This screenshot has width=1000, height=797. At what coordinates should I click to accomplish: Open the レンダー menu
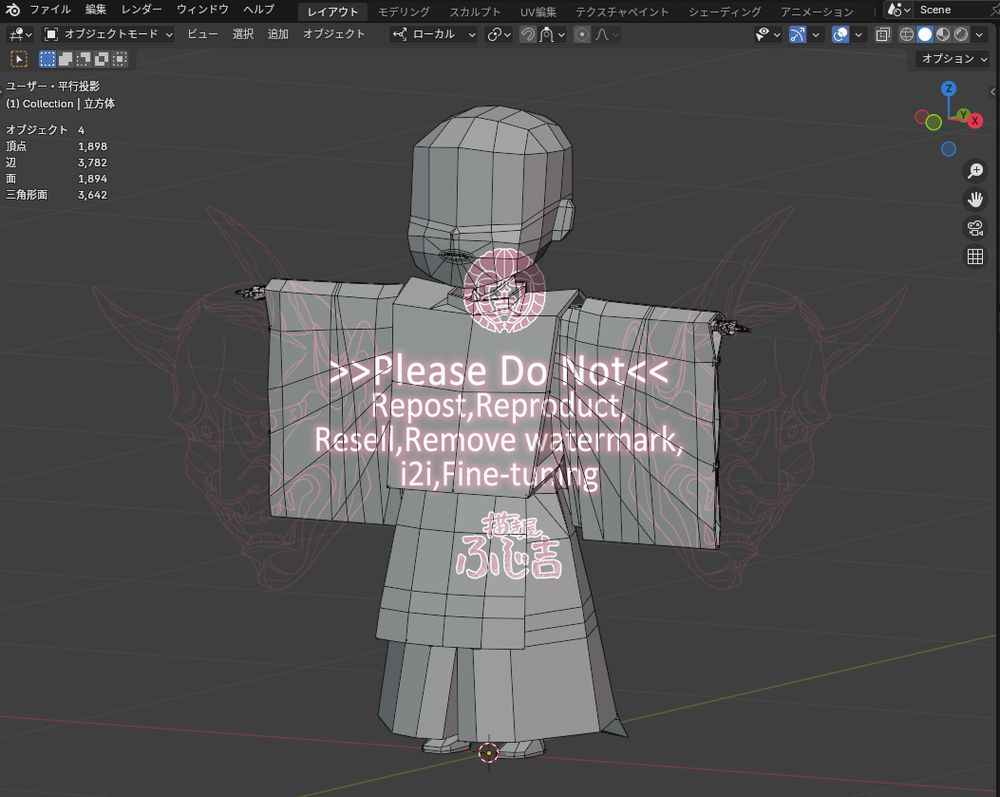point(142,10)
